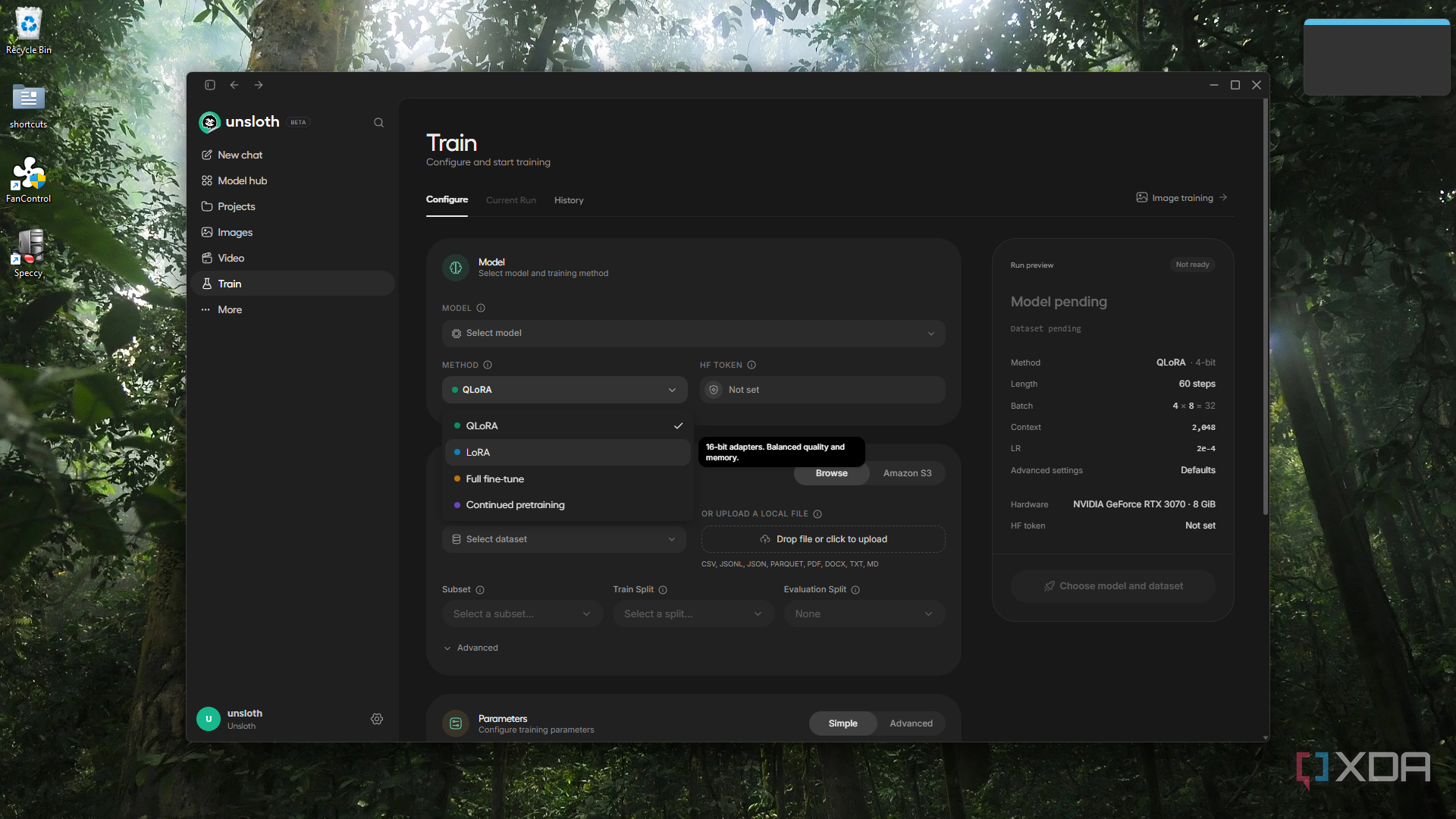Click the Train page vertical scrollbar
This screenshot has width=1456, height=819.
pos(1265,307)
